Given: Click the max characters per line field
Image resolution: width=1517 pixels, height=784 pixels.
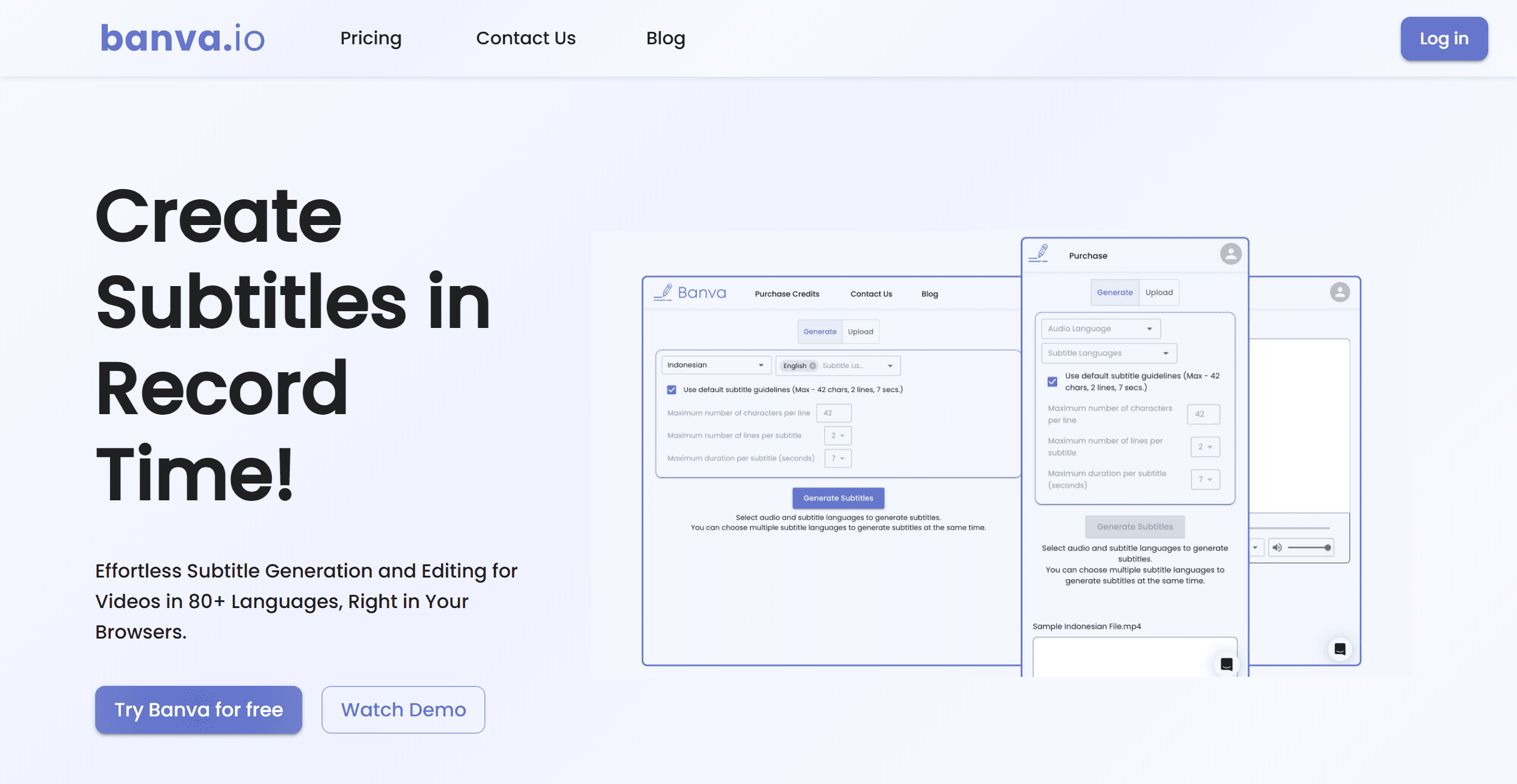Looking at the screenshot, I should pyautogui.click(x=833, y=413).
